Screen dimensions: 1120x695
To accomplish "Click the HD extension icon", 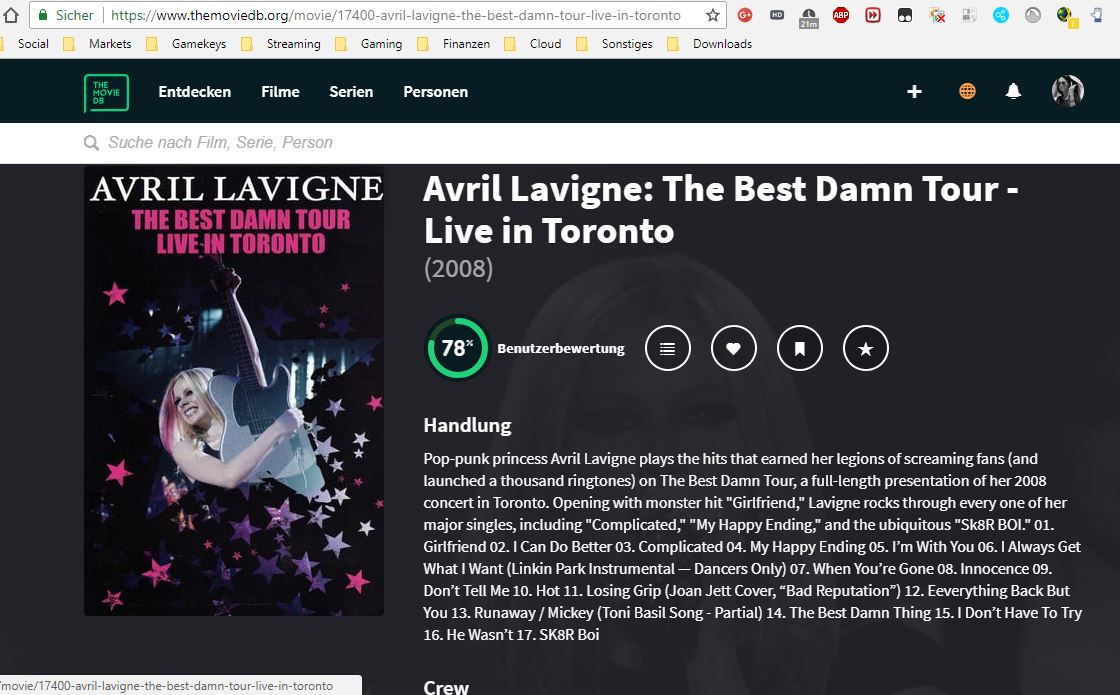I will point(777,15).
